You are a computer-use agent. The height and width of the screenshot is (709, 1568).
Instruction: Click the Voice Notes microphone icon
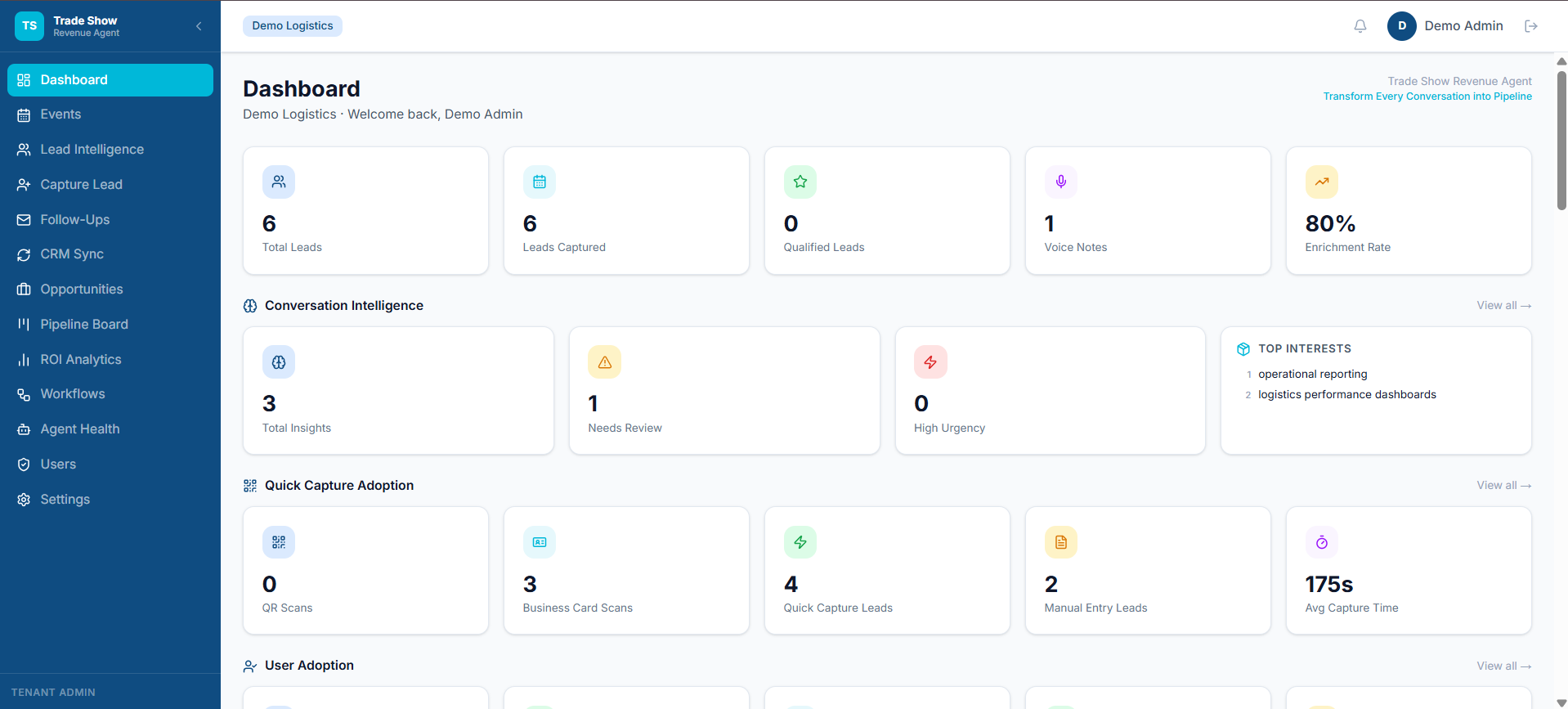[x=1061, y=182]
